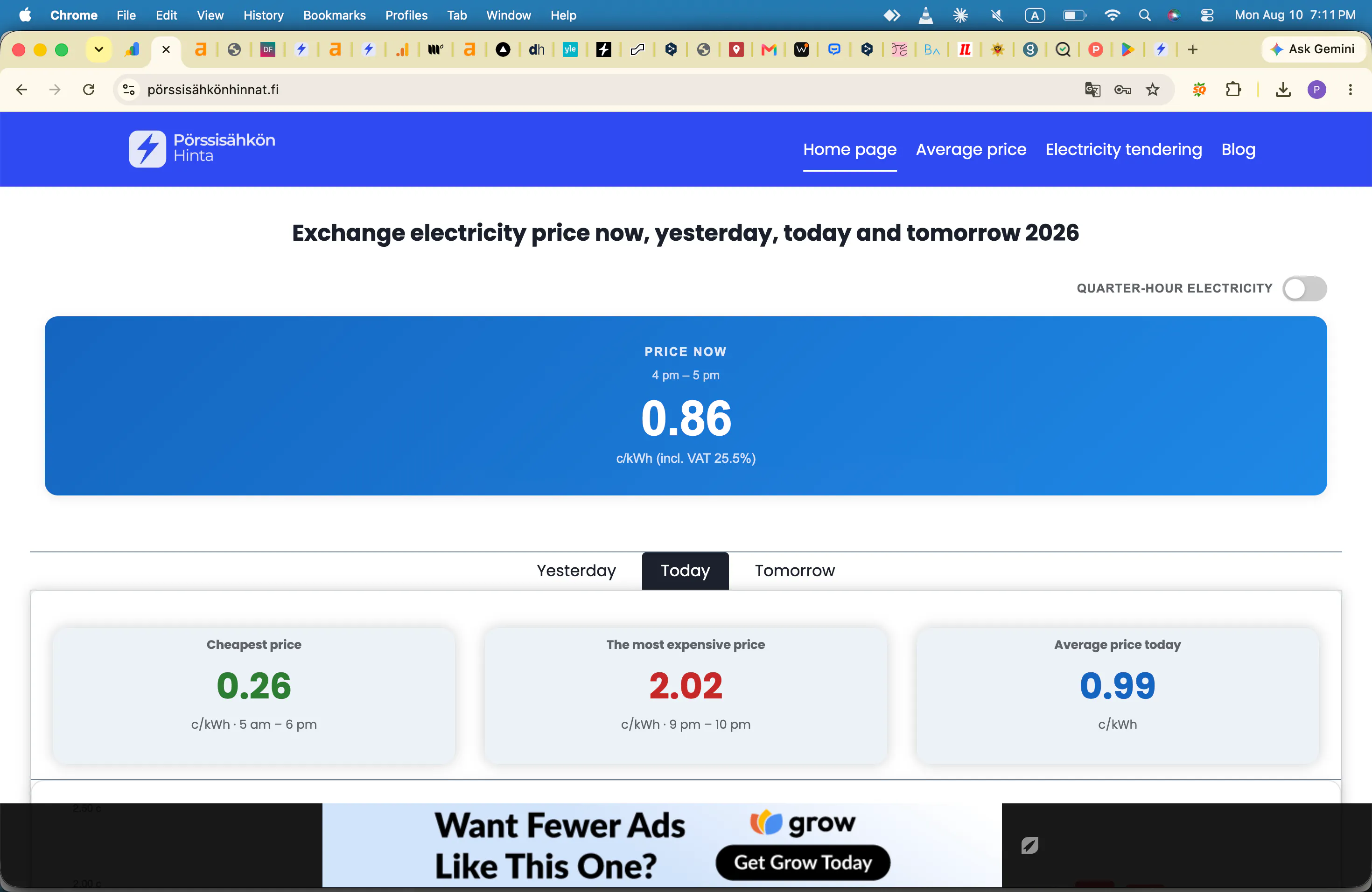Viewport: 1372px width, 892px height.
Task: Click the Ask Gemini button
Action: click(1313, 49)
